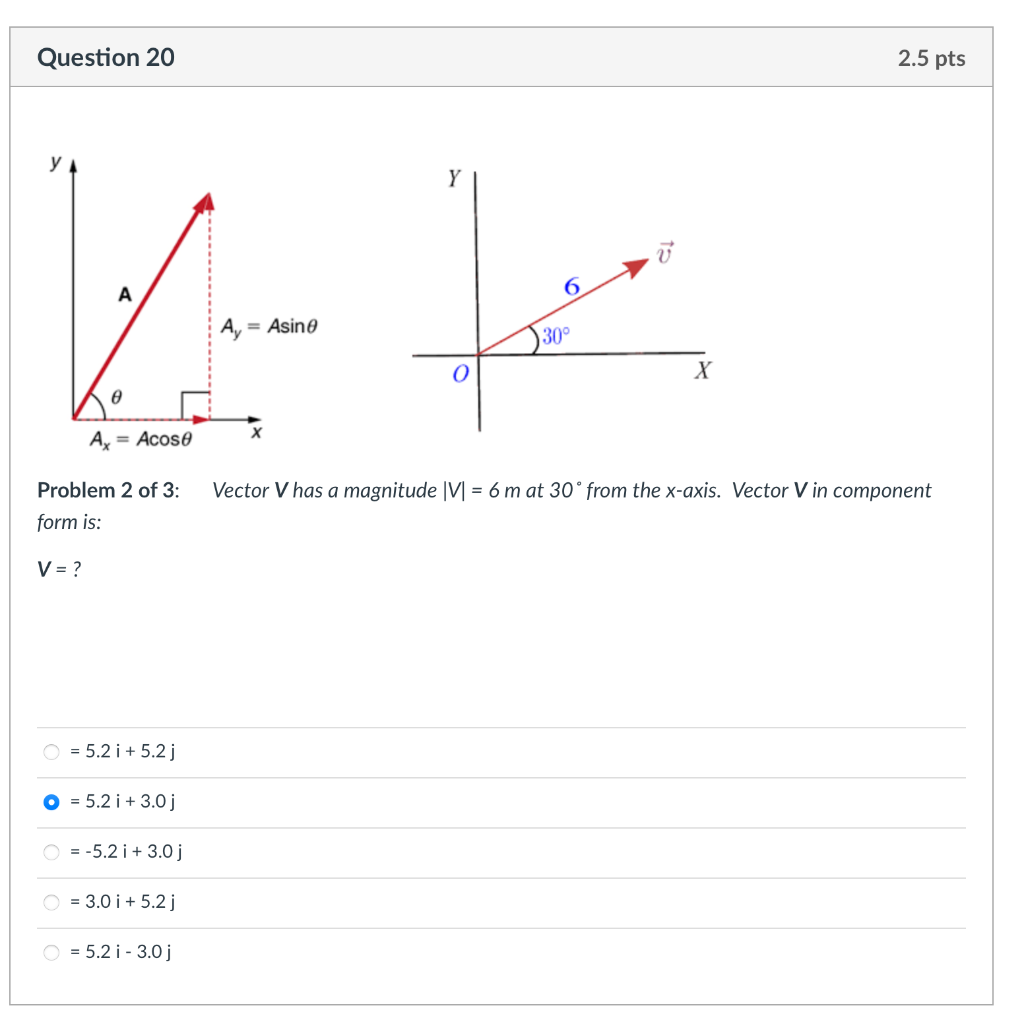The width and height of the screenshot is (1024, 1016).
Task: Click the bold Problem 2 of 3 text
Action: [x=108, y=490]
